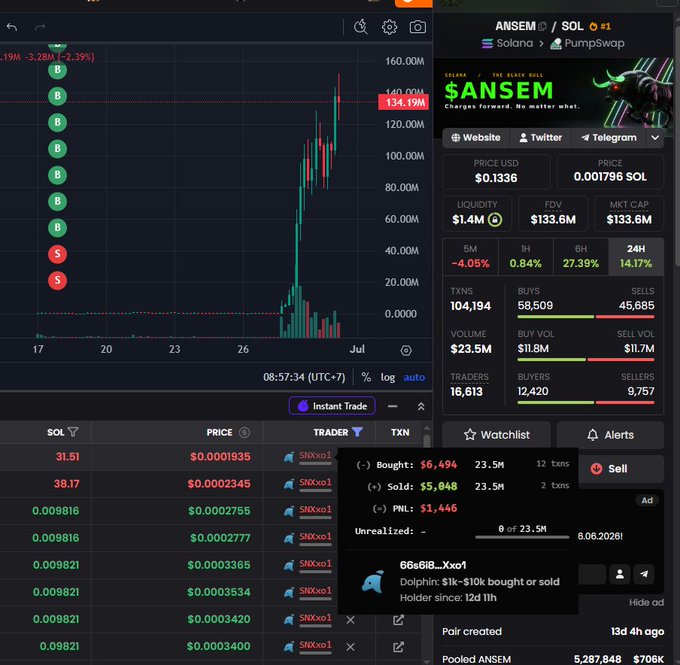Click the TRADER column filter funnel
The height and width of the screenshot is (665, 680).
coord(357,432)
